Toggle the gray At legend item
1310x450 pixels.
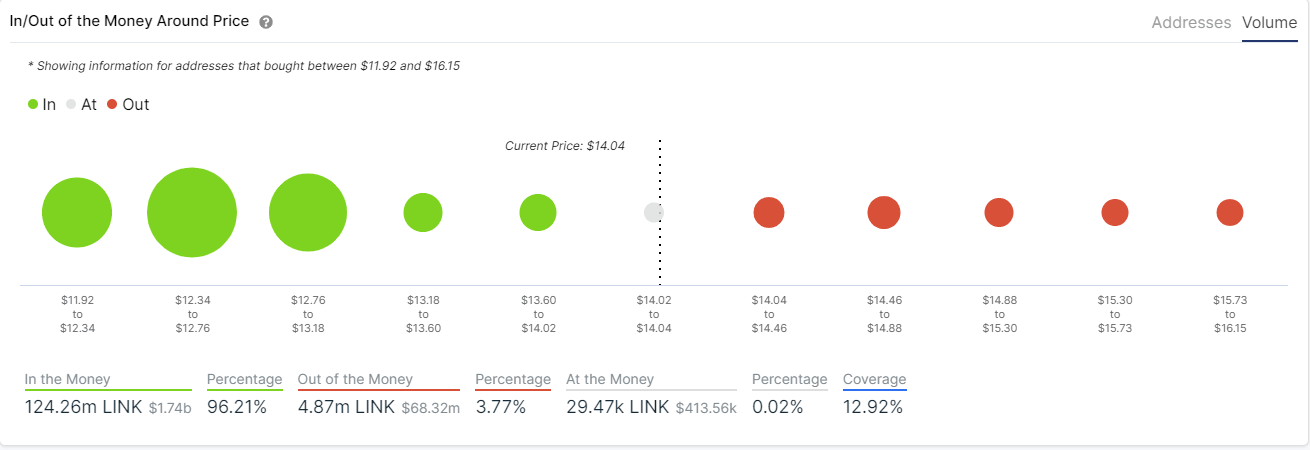pos(82,104)
